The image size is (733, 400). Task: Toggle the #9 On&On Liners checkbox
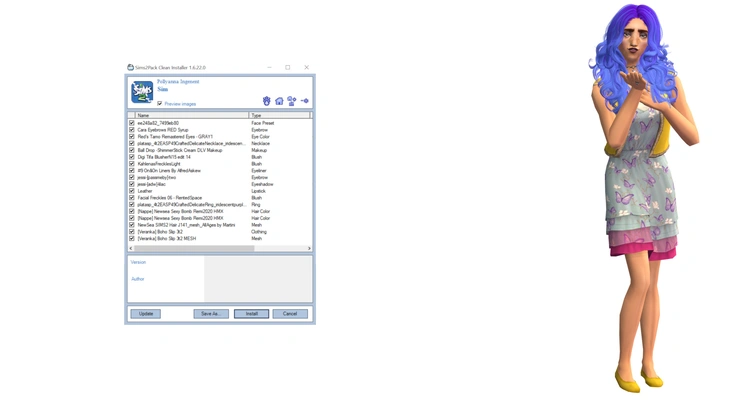[x=132, y=171]
